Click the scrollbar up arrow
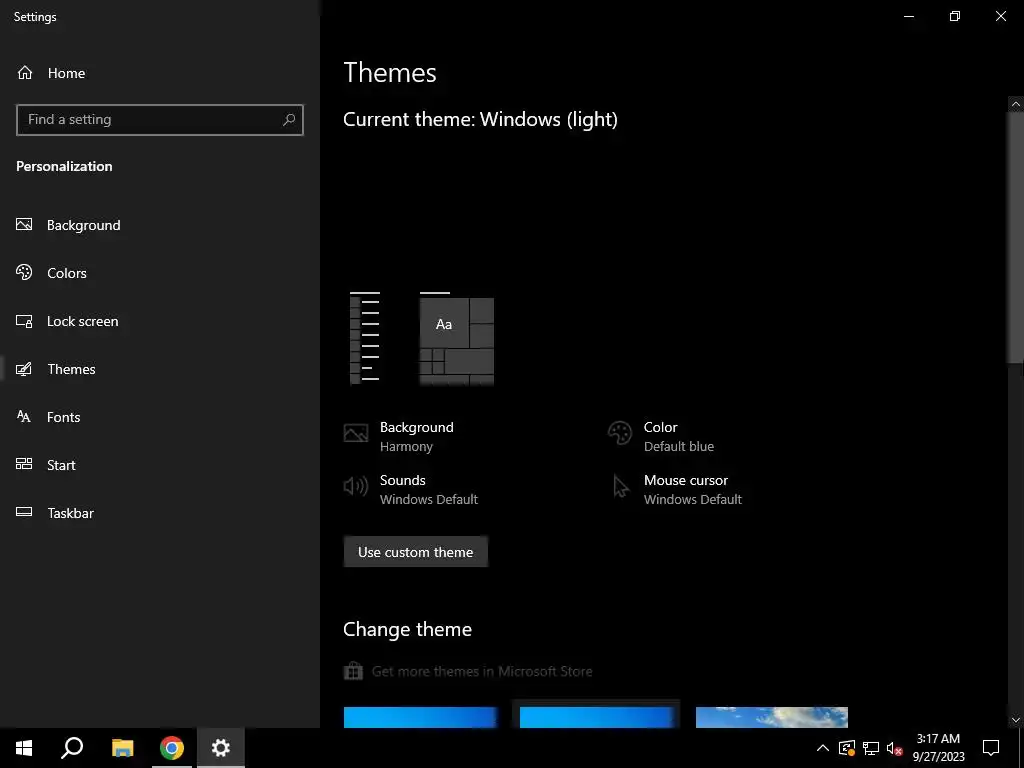Screen dimensions: 1024x768 click(x=1016, y=104)
